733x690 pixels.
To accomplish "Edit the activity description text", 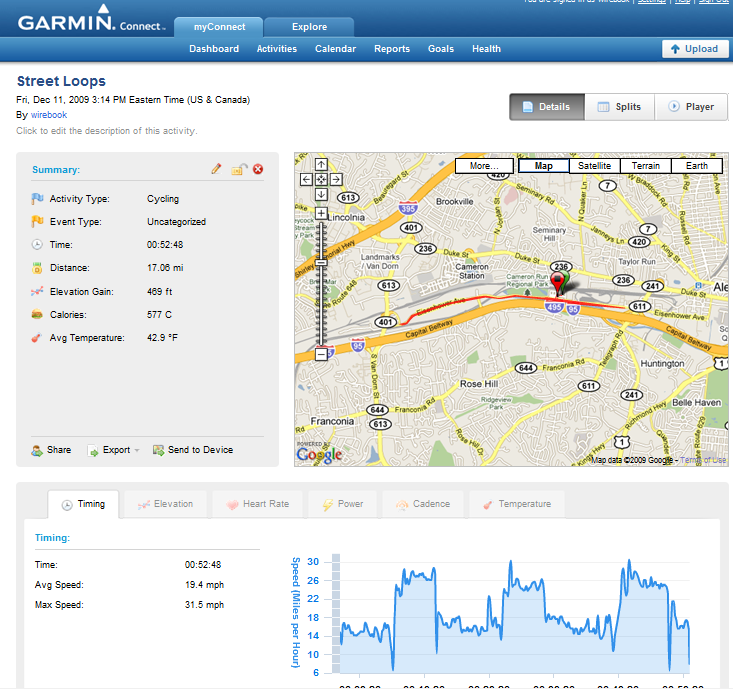I will point(107,131).
